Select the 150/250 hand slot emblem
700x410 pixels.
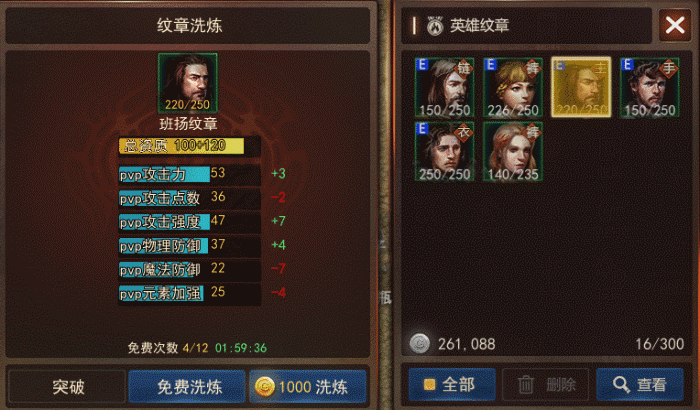[650, 88]
